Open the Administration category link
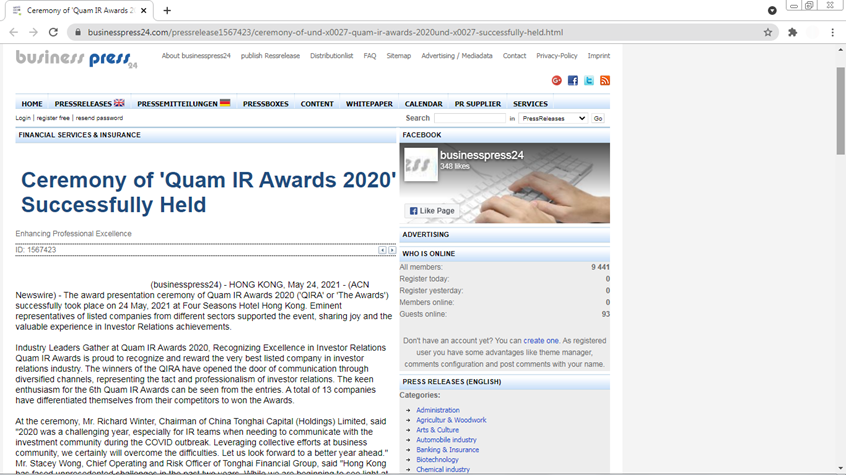This screenshot has width=846, height=475. click(438, 410)
